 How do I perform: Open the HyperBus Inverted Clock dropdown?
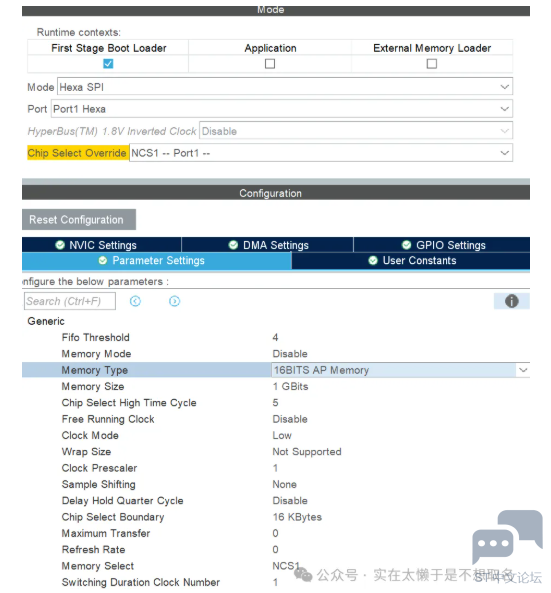click(356, 131)
